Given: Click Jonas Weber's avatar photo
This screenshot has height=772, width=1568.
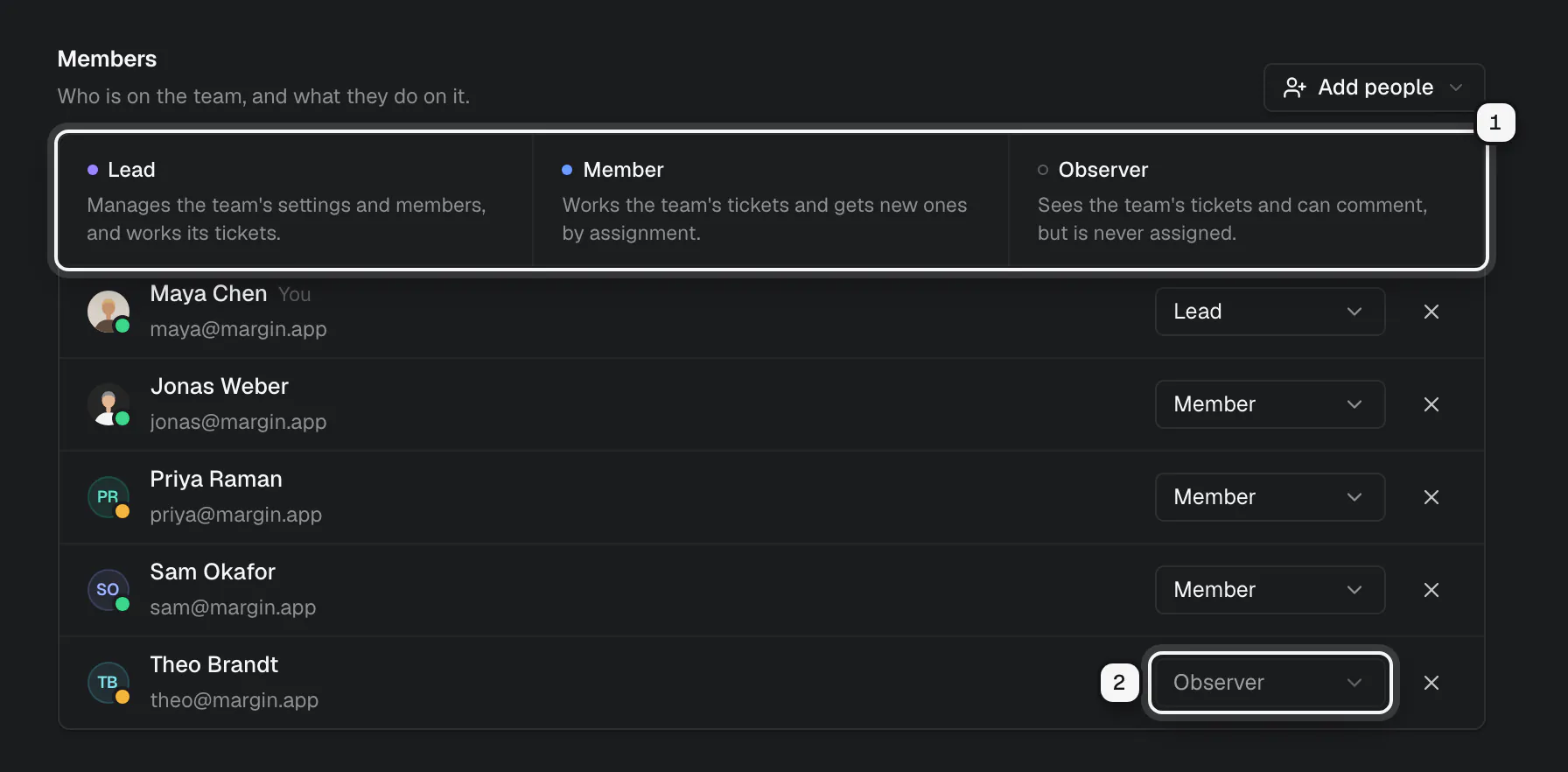Looking at the screenshot, I should 108,404.
